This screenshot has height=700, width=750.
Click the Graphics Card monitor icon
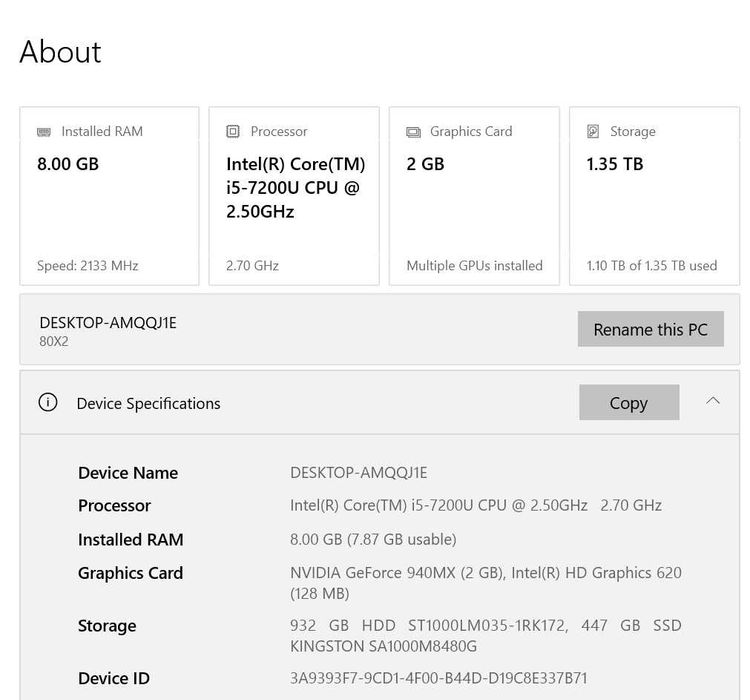click(x=413, y=132)
